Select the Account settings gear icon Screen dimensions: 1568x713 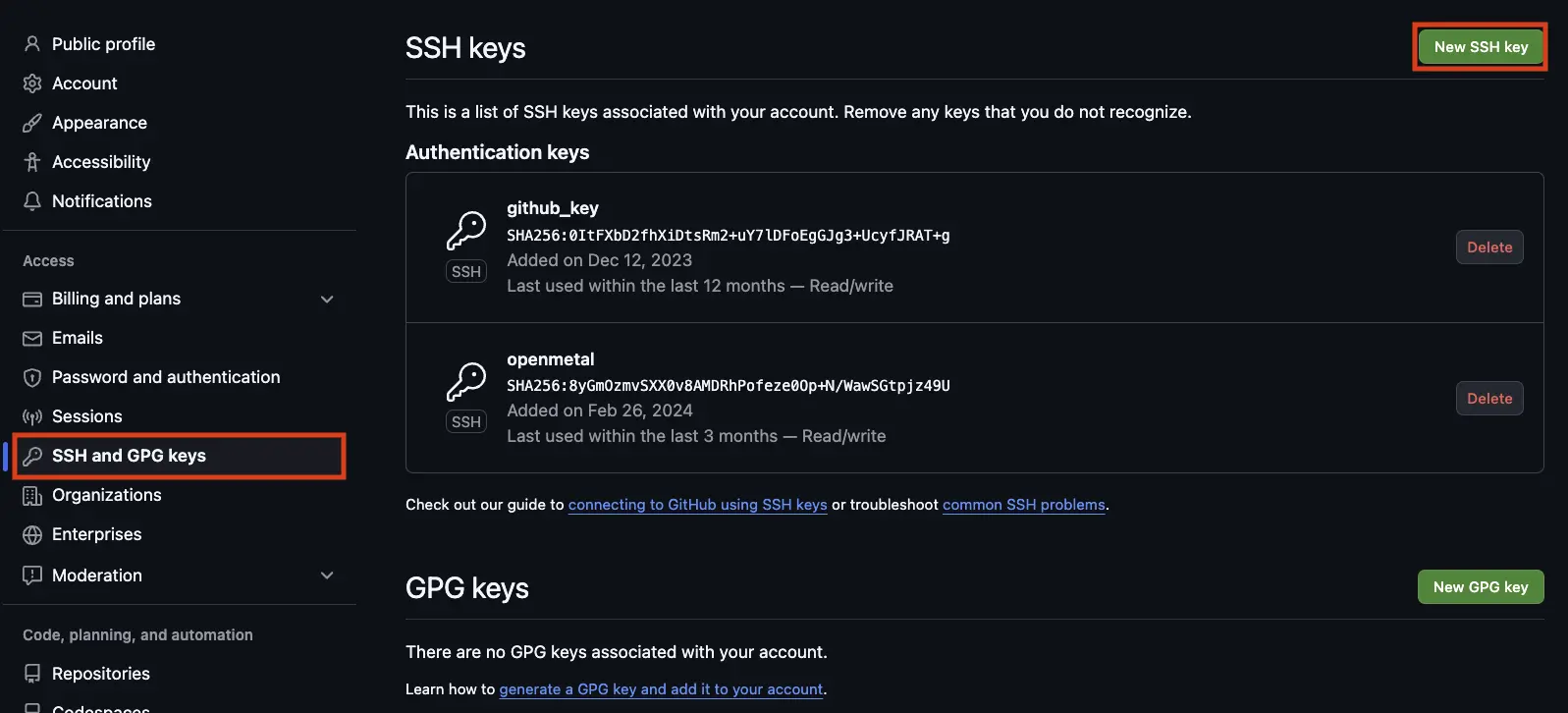(32, 82)
